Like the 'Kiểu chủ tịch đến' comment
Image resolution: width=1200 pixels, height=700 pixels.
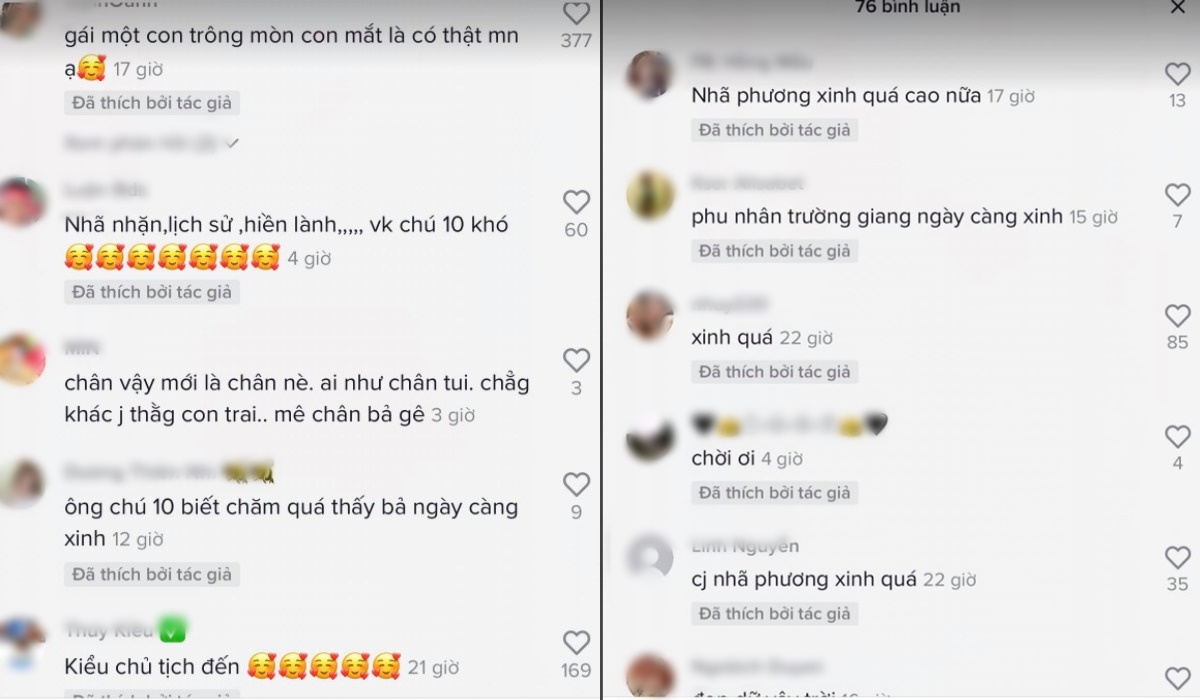[576, 641]
